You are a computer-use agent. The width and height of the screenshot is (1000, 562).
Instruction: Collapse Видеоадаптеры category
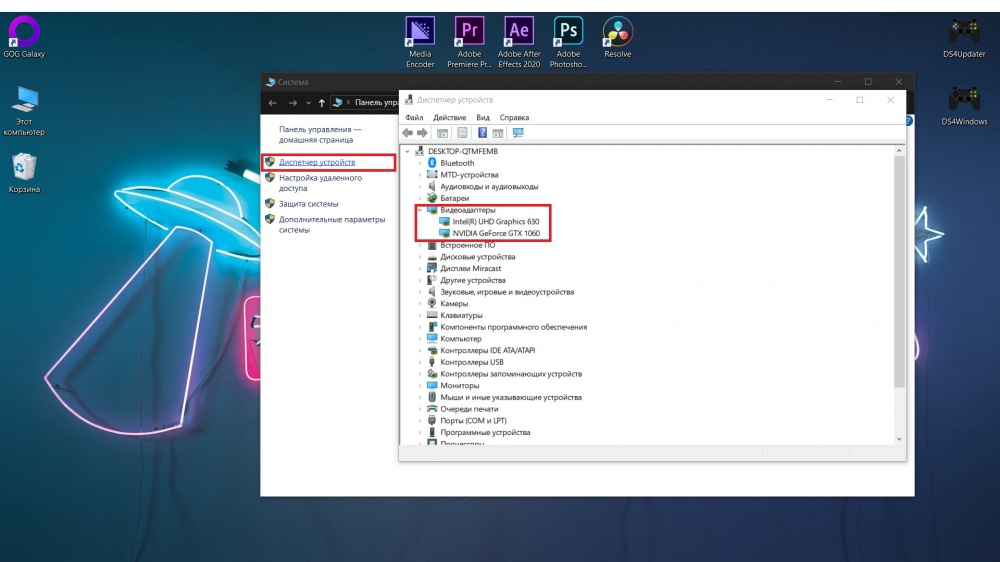pos(420,210)
